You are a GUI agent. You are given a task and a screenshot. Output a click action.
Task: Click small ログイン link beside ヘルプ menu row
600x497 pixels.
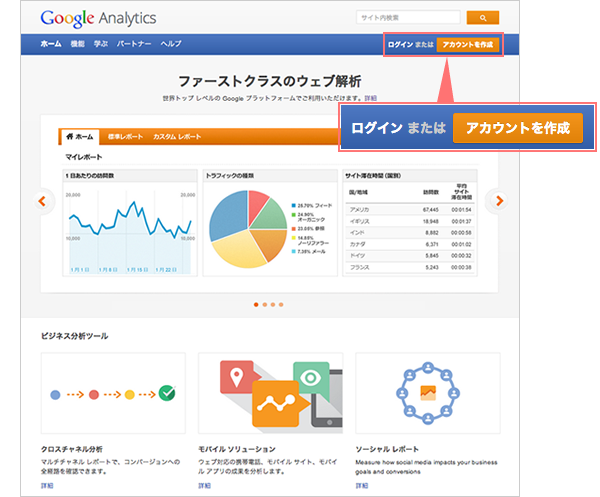400,45
